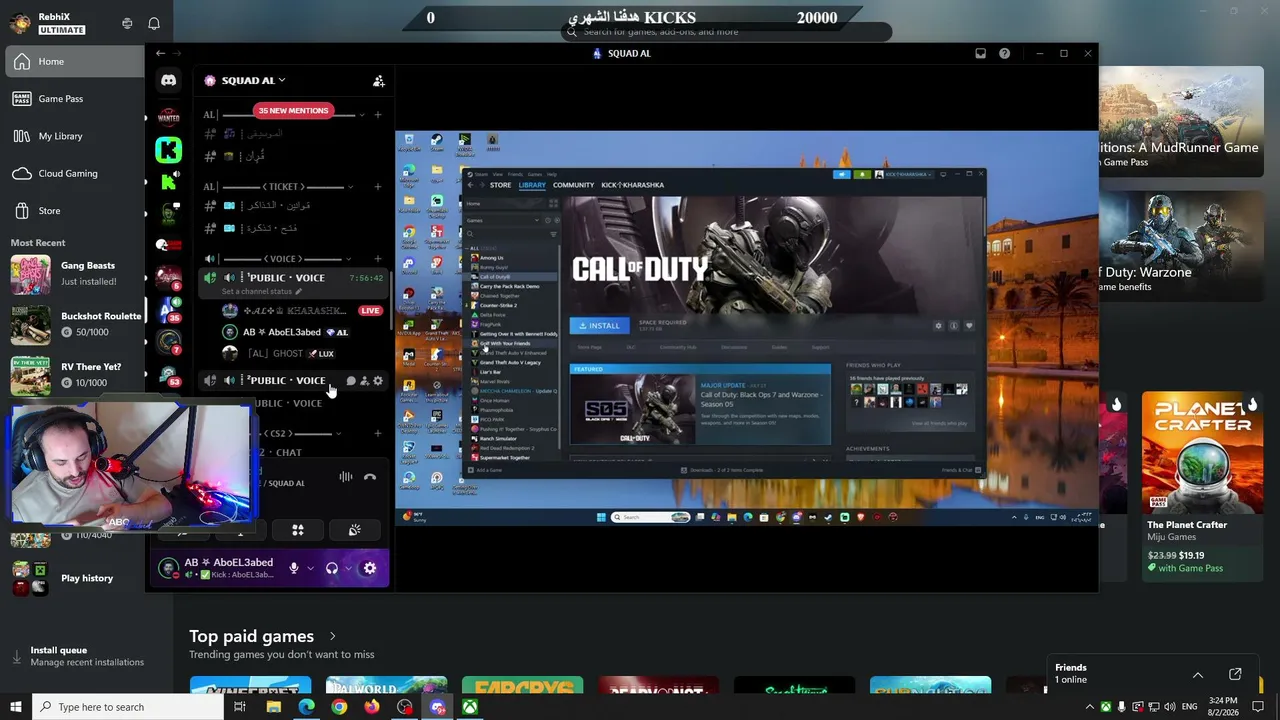
Task: Open Microsoft Edge from taskbar
Action: pos(306,707)
